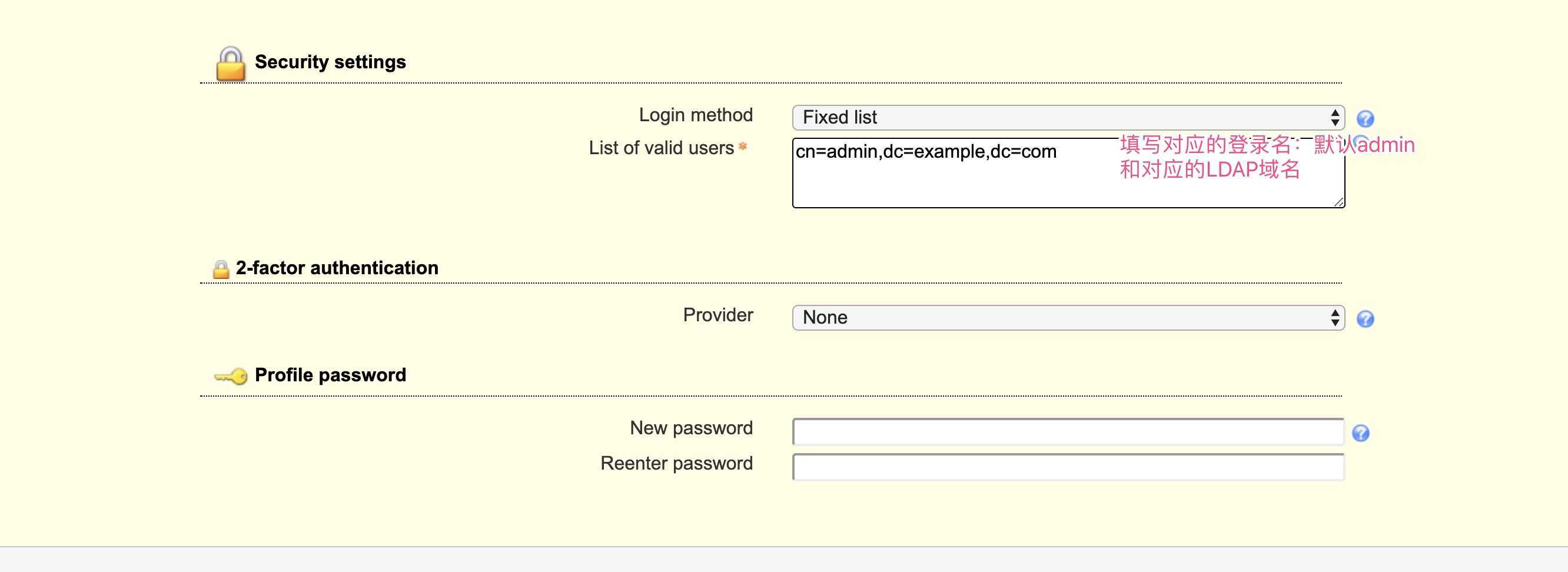Open the Login method dropdown
This screenshot has height=572, width=1568.
pos(1068,118)
